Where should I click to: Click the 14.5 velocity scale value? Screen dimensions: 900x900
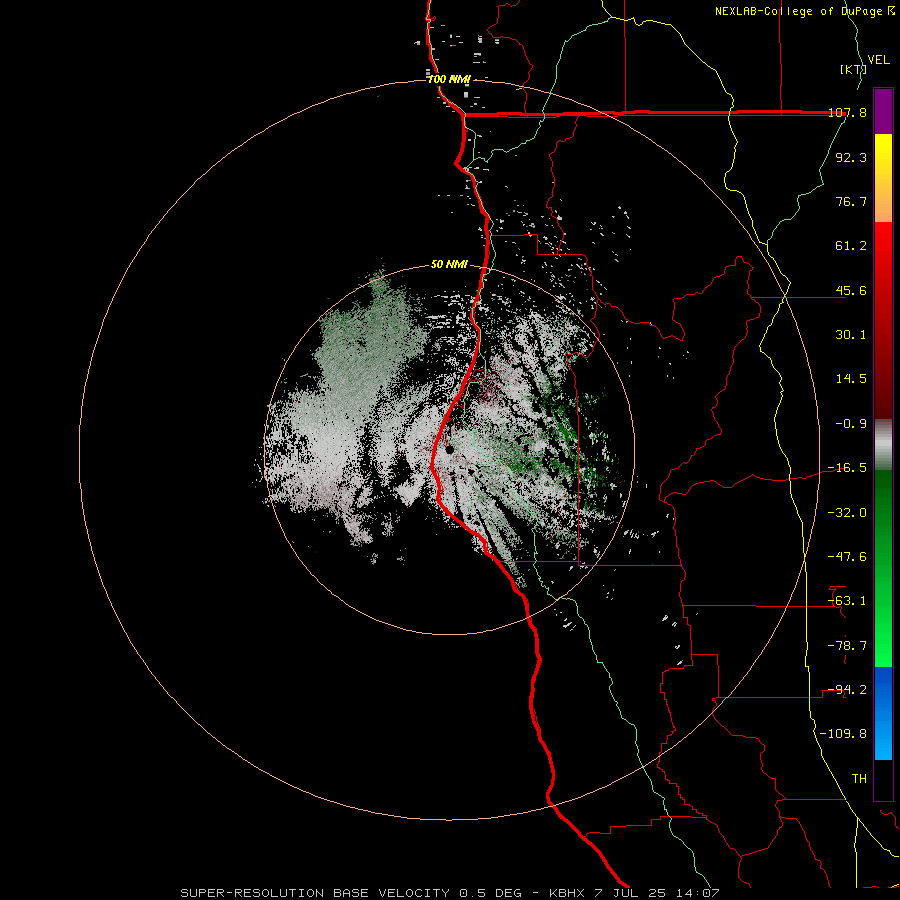(851, 379)
